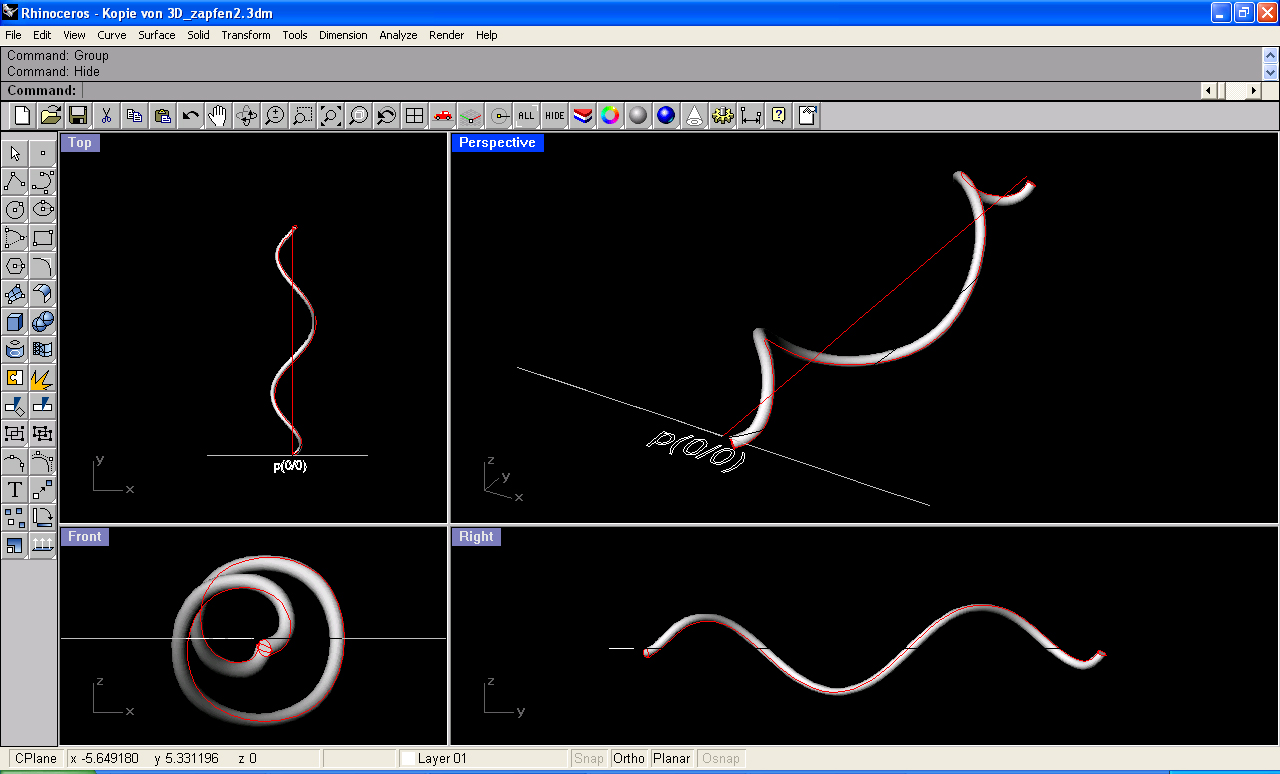Click the command history scroll down arrow
The width and height of the screenshot is (1280, 774).
(x=1271, y=72)
